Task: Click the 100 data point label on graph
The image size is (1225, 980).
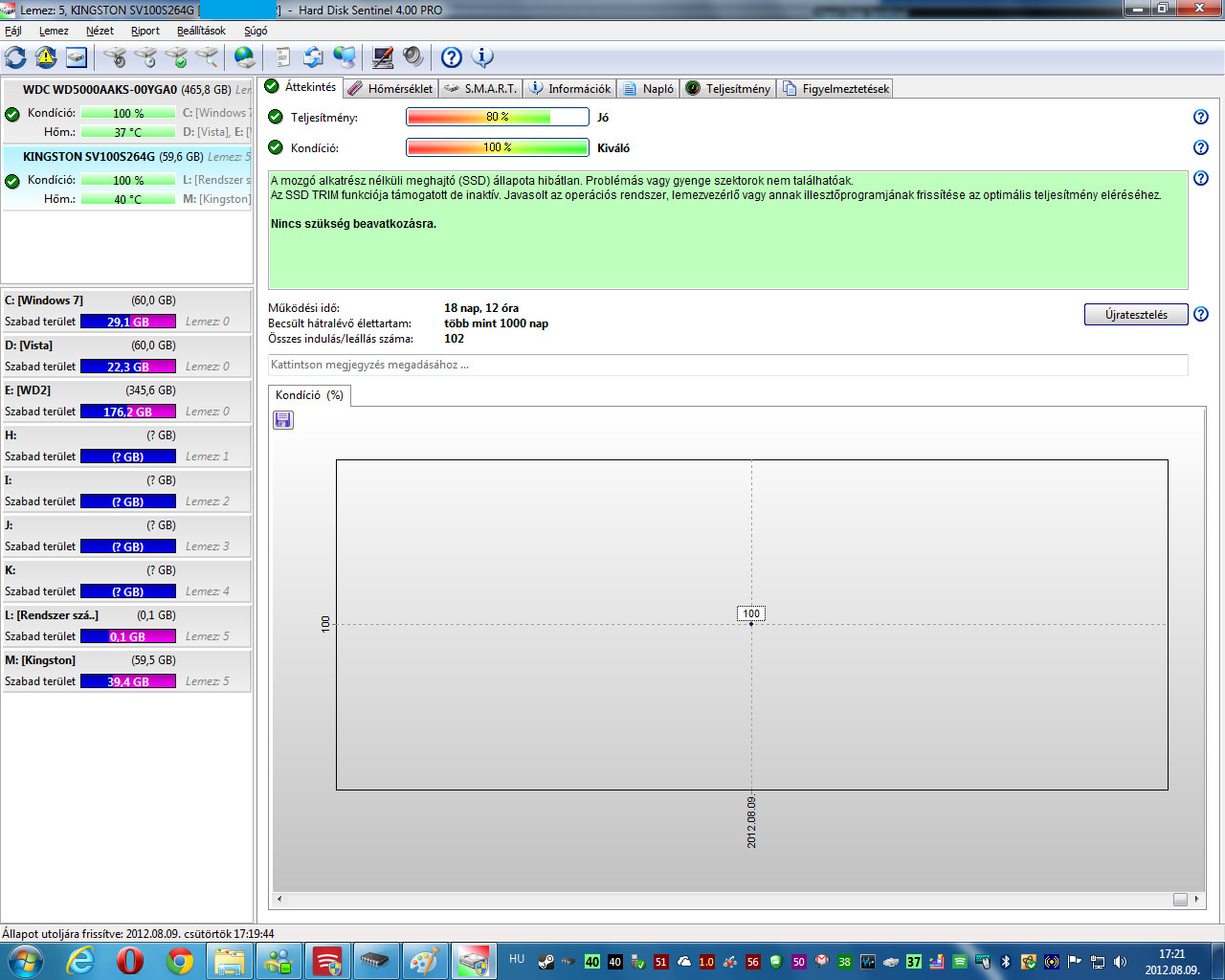Action: point(751,613)
